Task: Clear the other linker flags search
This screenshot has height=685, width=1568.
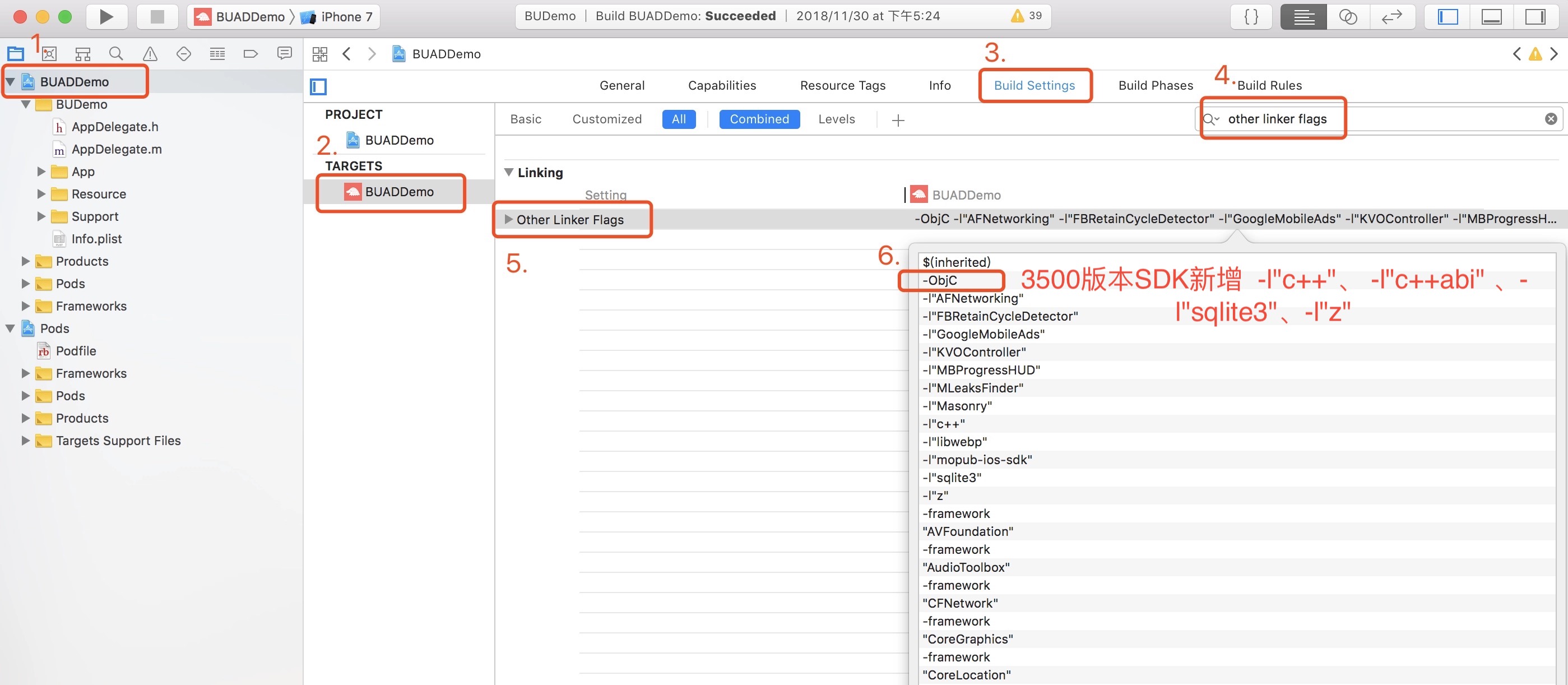Action: point(1551,119)
